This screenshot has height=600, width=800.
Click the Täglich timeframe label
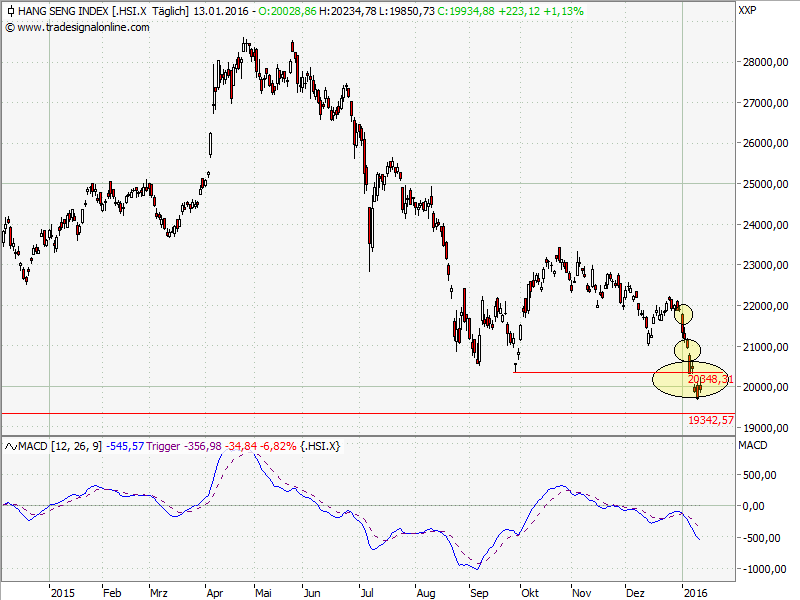(x=168, y=12)
